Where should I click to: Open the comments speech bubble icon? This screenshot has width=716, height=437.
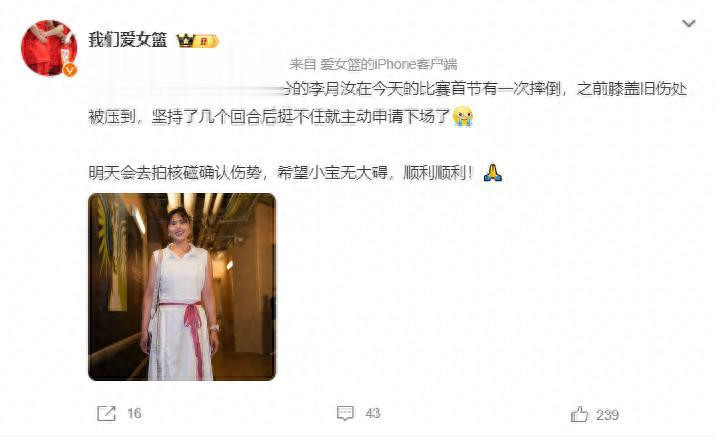[x=345, y=413]
